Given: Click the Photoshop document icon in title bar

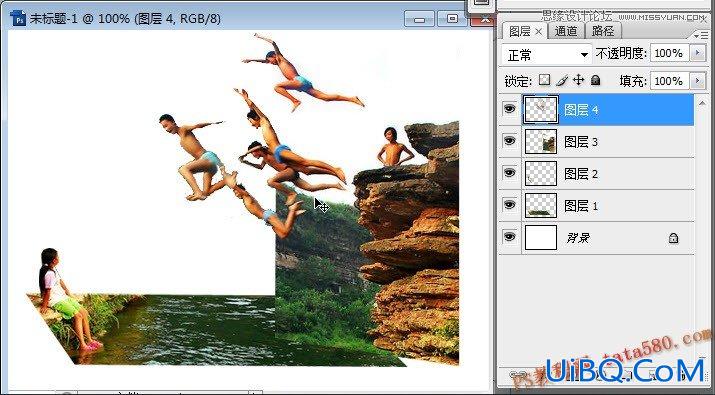Looking at the screenshot, I should coord(18,19).
